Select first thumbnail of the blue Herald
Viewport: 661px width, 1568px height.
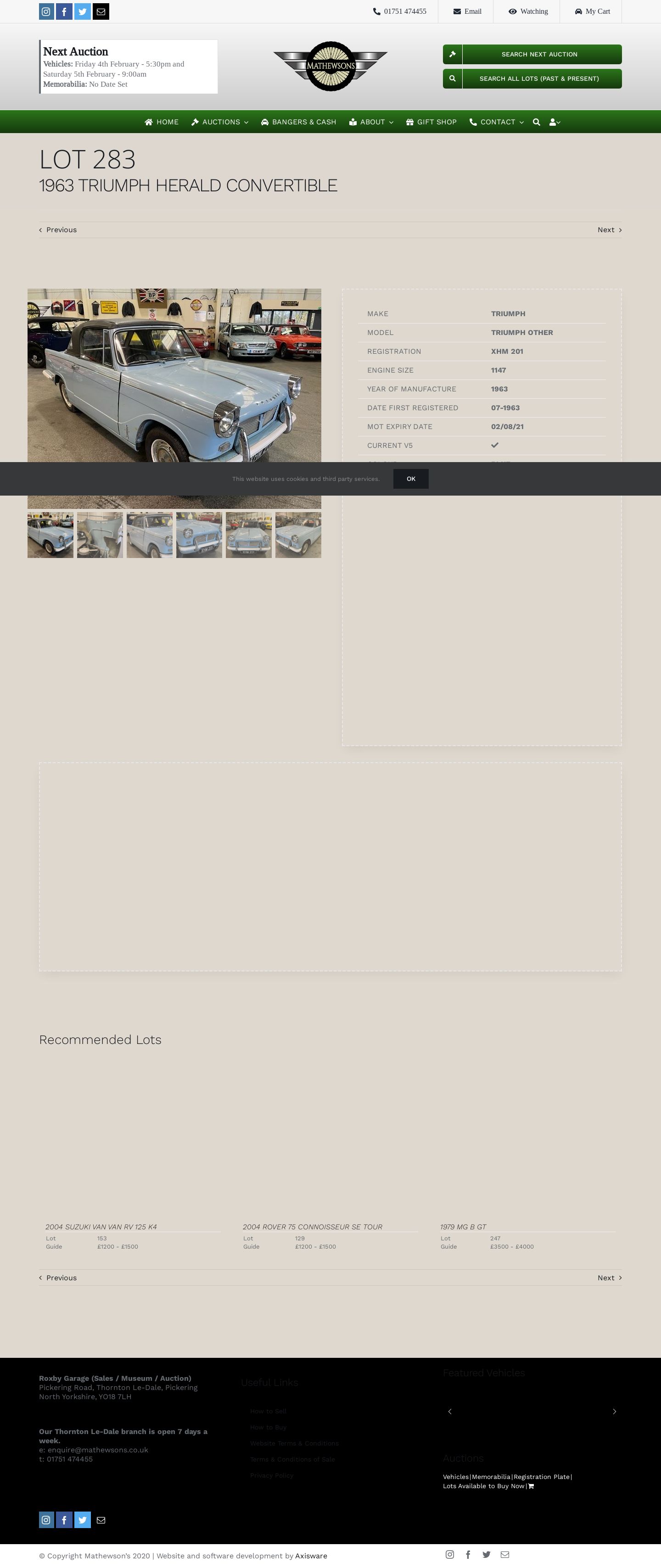(50, 535)
